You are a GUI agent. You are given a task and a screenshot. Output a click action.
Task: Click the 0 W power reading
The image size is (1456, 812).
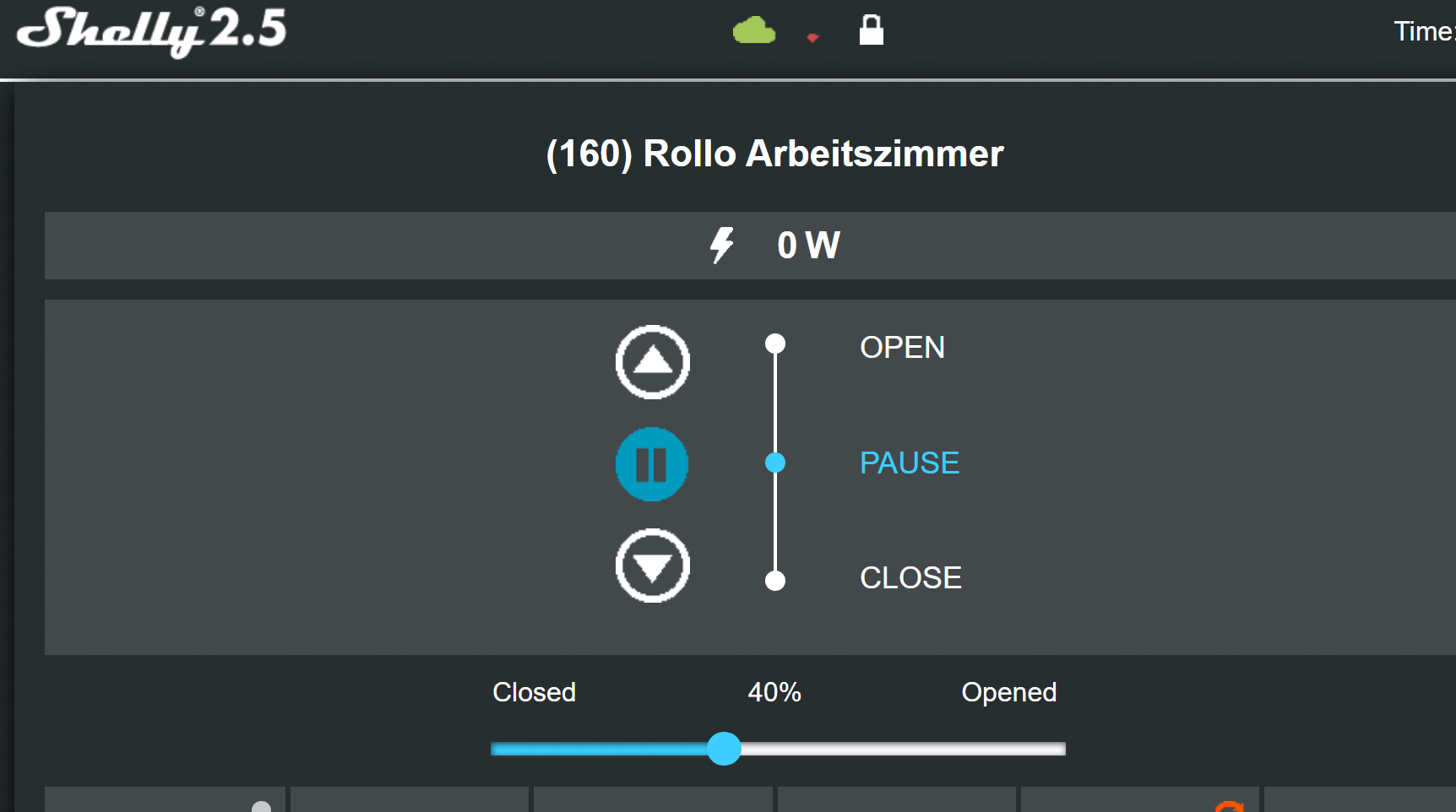pos(808,246)
